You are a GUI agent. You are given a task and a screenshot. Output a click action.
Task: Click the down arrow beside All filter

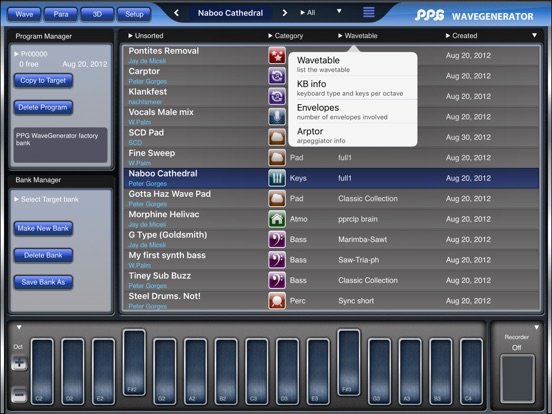point(339,11)
